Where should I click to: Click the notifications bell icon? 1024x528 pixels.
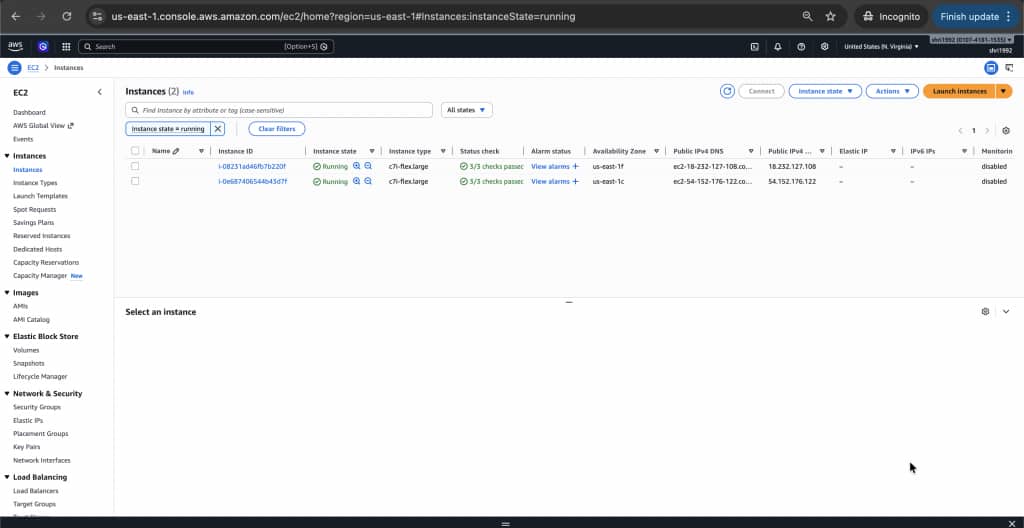778,46
